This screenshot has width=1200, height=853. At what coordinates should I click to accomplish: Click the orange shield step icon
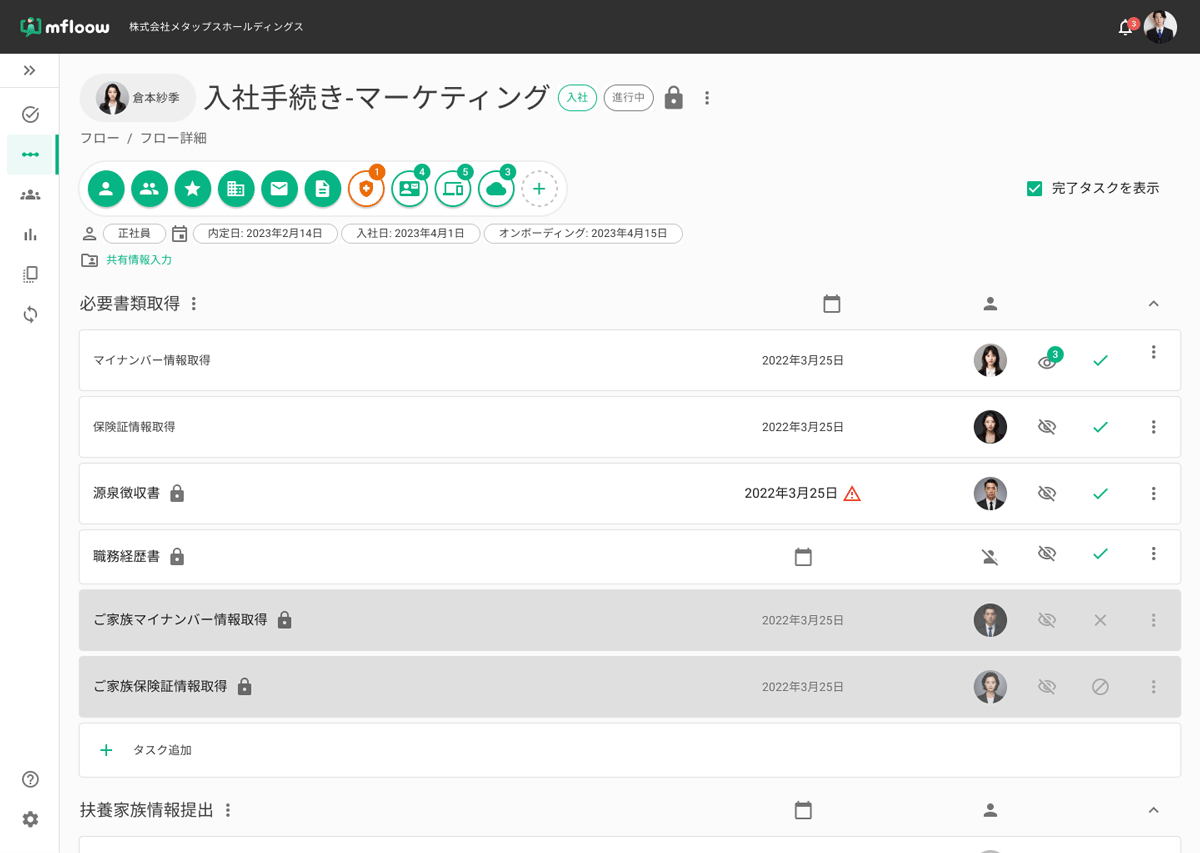(x=366, y=189)
